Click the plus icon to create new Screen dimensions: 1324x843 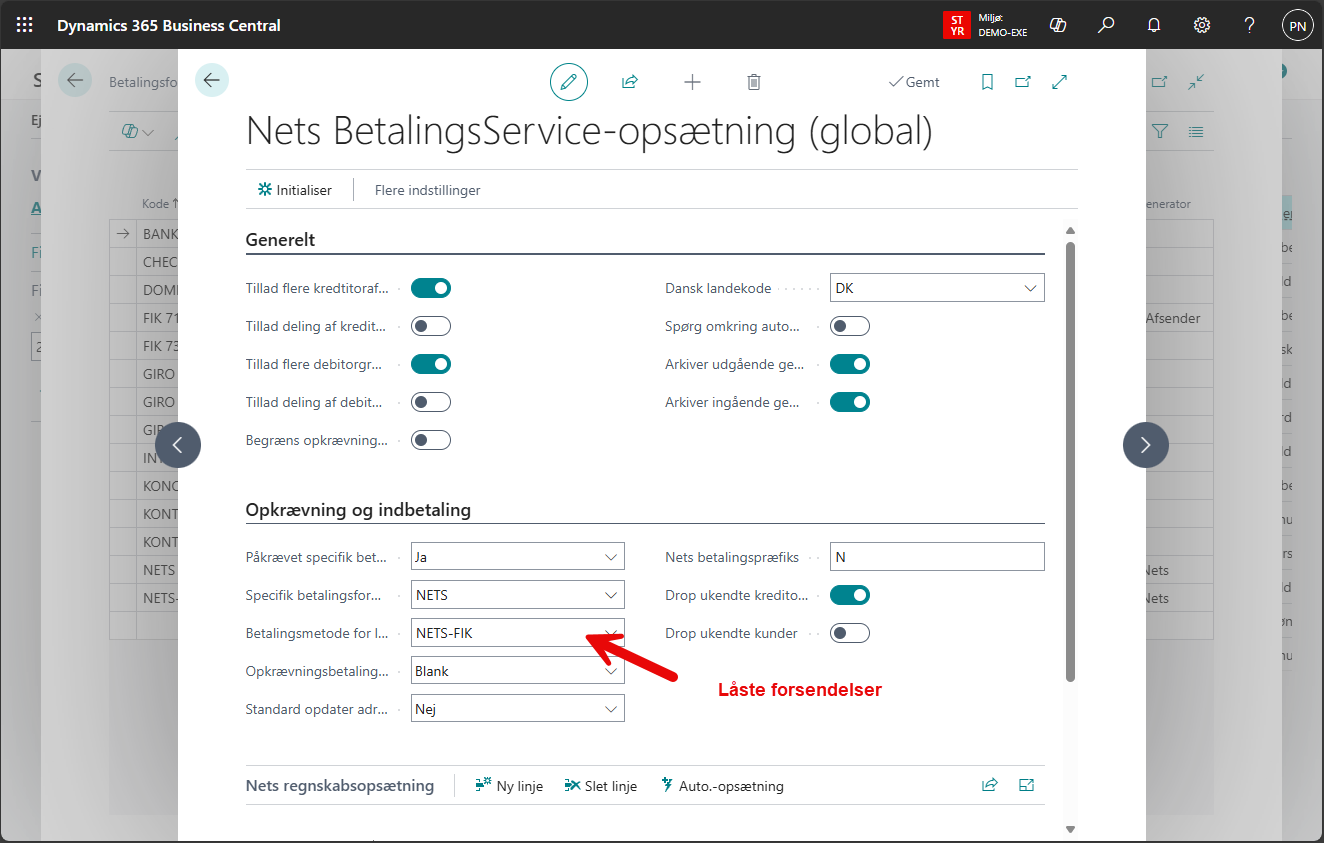[692, 82]
